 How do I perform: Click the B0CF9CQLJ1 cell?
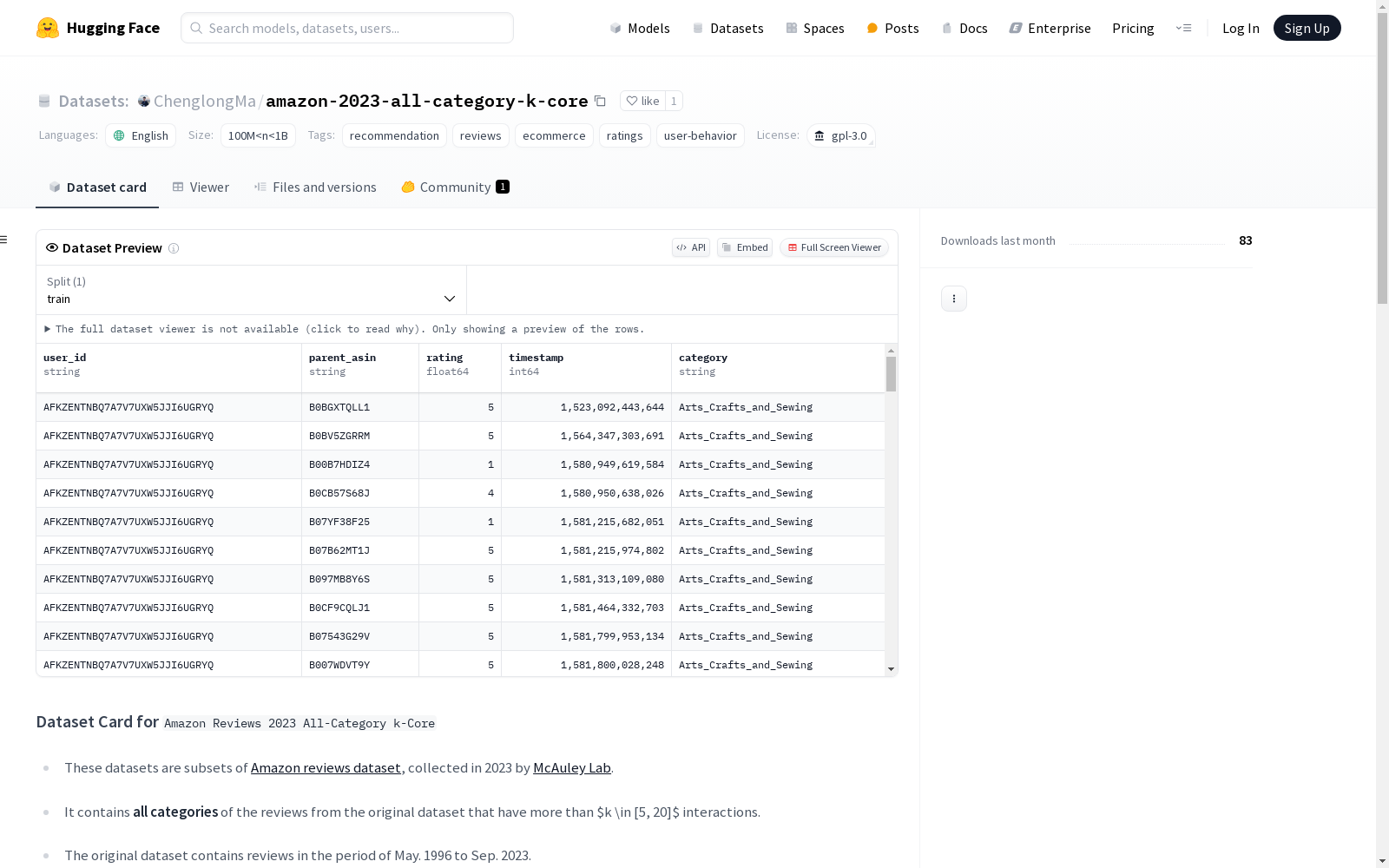coord(360,608)
